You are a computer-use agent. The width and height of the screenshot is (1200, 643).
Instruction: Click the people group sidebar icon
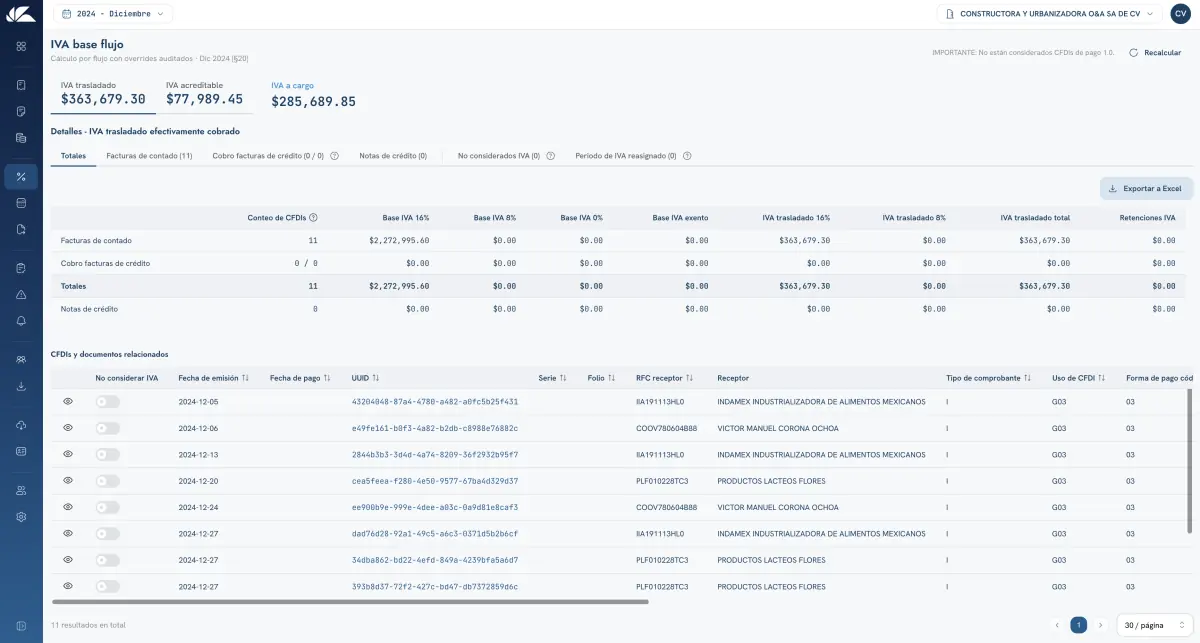(21, 360)
